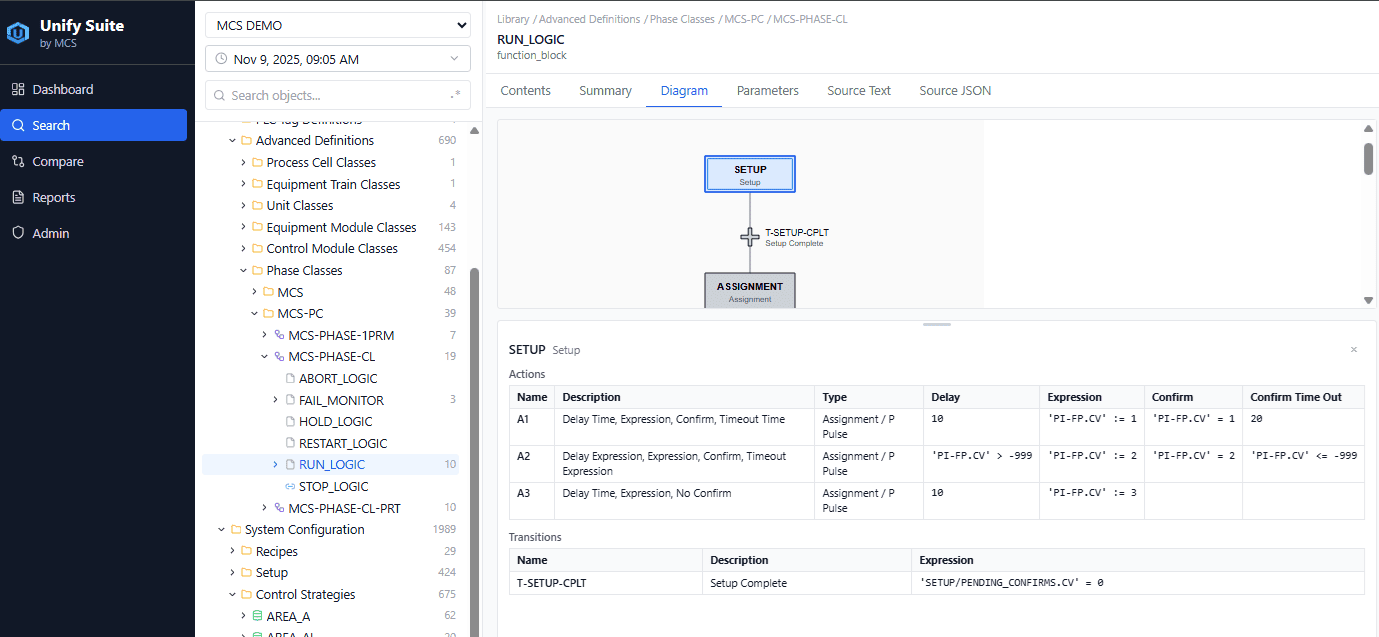The width and height of the screenshot is (1379, 637).
Task: Open the date and time picker dropdown
Action: 337,59
